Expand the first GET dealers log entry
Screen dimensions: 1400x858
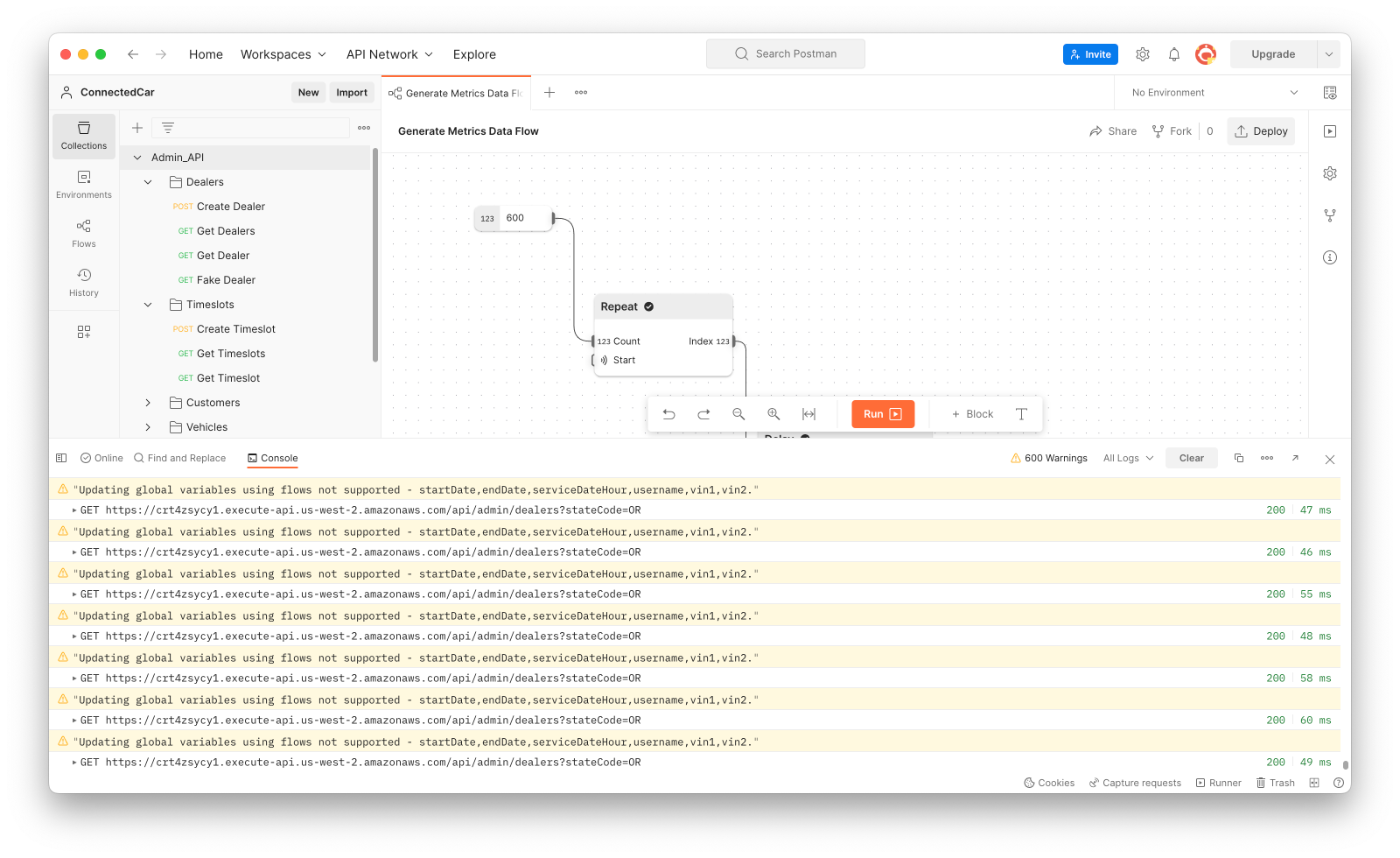tap(74, 510)
